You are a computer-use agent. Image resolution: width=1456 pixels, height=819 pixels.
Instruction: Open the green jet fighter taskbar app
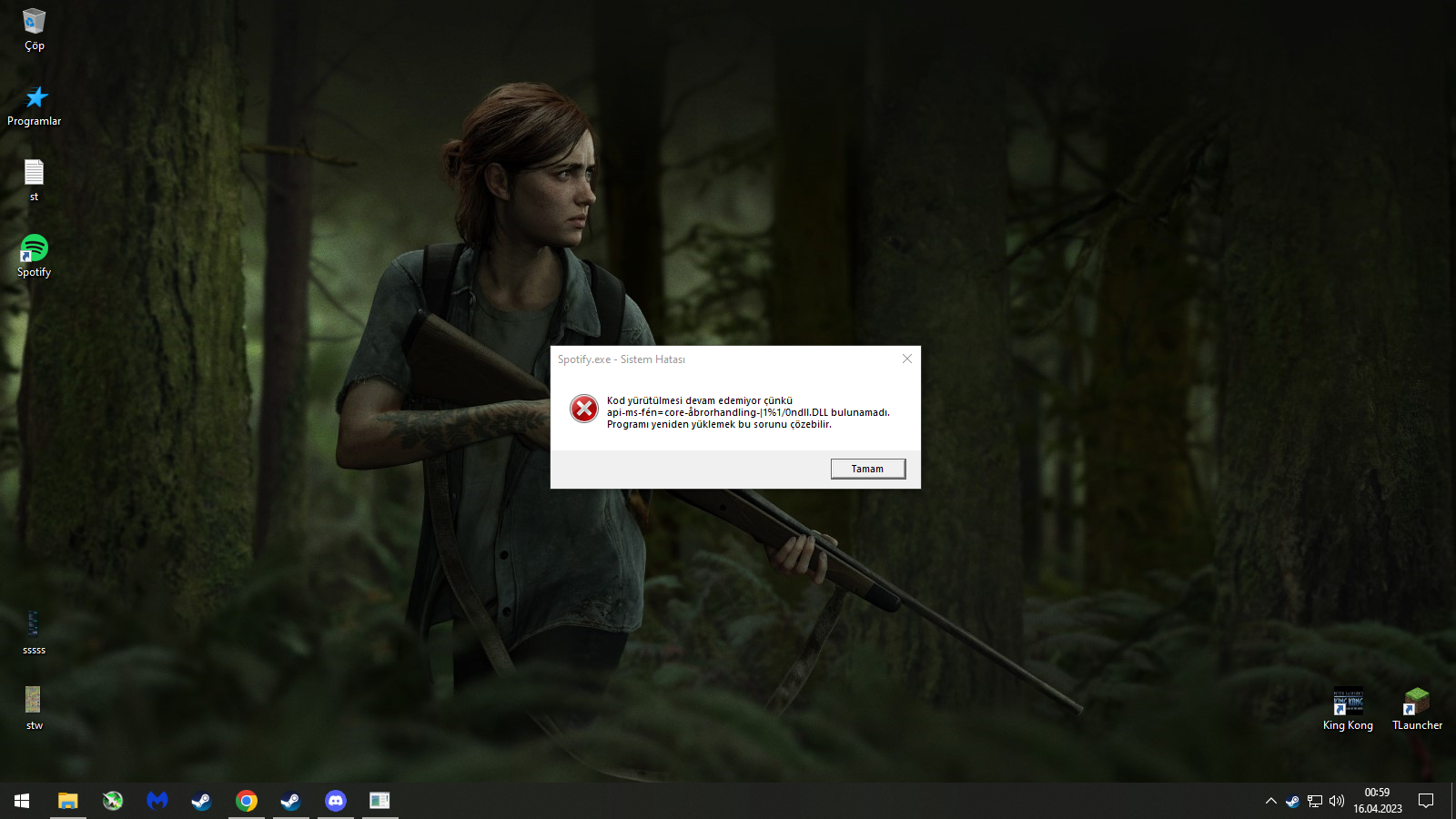[x=113, y=801]
